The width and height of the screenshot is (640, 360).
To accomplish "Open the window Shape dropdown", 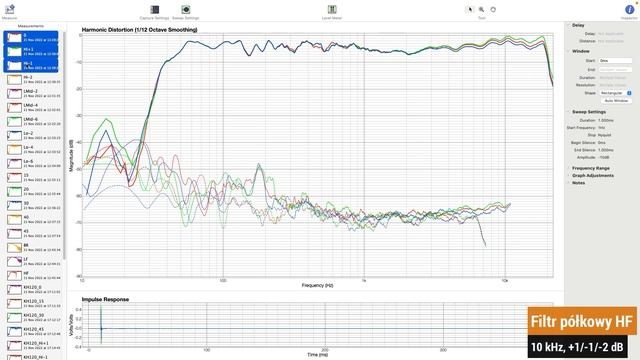I will [x=615, y=93].
